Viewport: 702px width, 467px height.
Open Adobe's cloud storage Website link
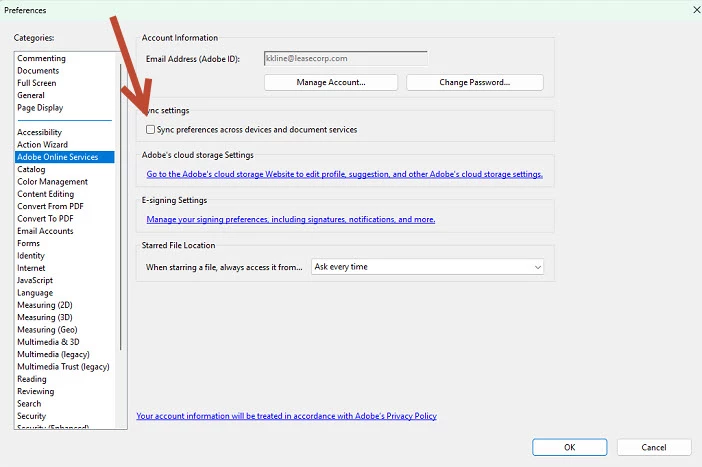(x=344, y=174)
